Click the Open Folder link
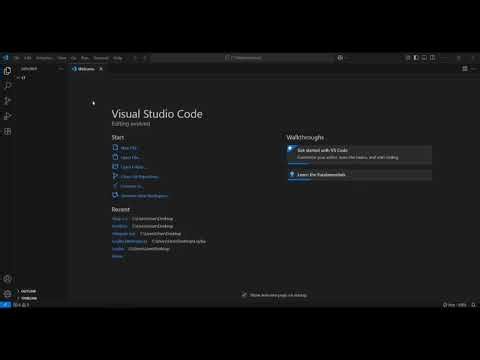The image size is (480, 360). [133, 167]
